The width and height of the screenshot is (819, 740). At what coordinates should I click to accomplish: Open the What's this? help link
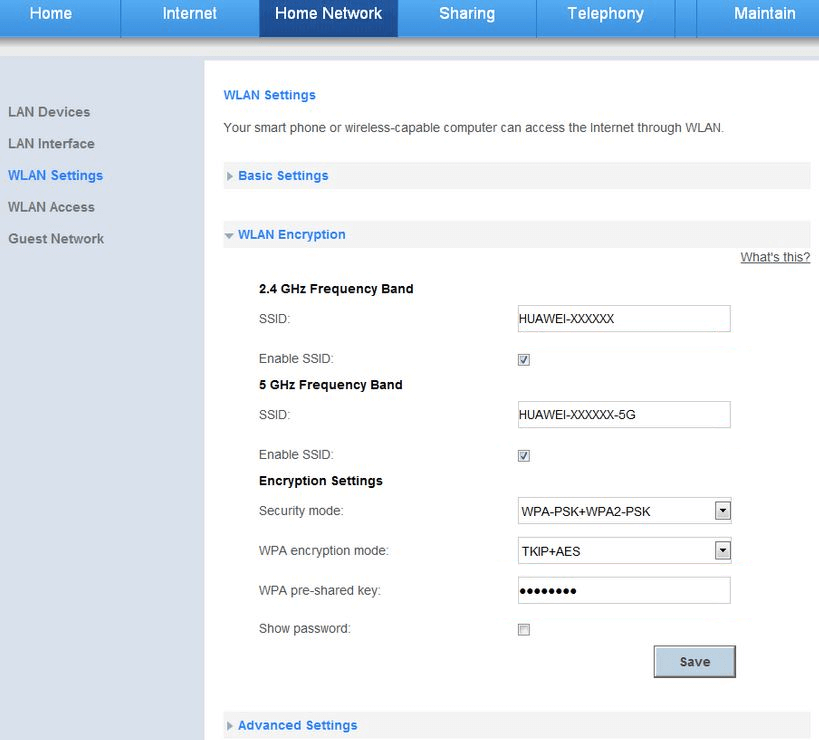[774, 258]
